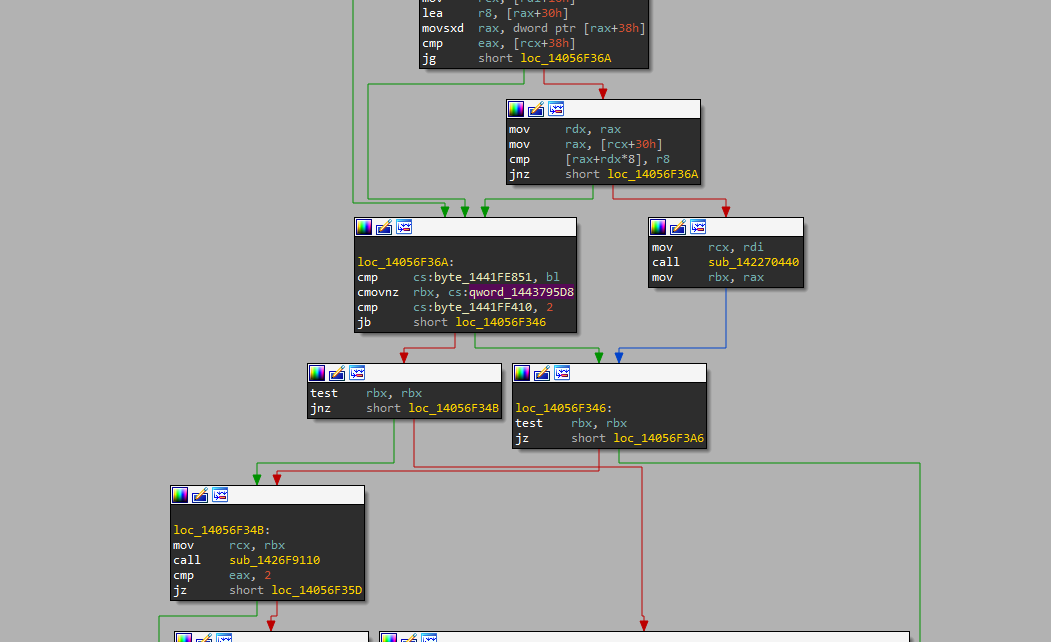Screen dimensions: 1051x642
Task: Click group icon on loc_14056F36A node header
Action: pos(404,227)
